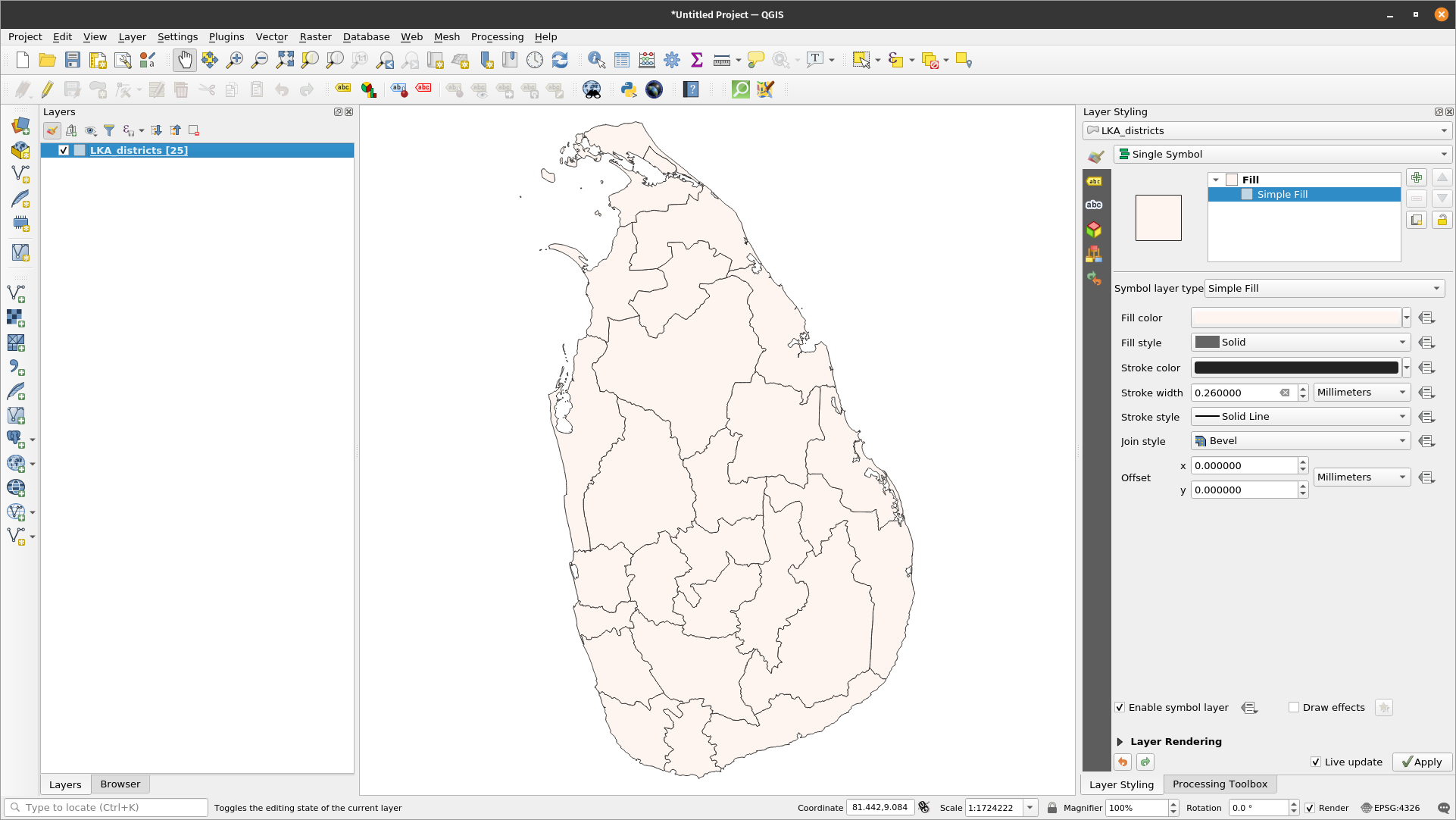Open the Identify Features tool
The height and width of the screenshot is (820, 1456).
pyautogui.click(x=596, y=60)
